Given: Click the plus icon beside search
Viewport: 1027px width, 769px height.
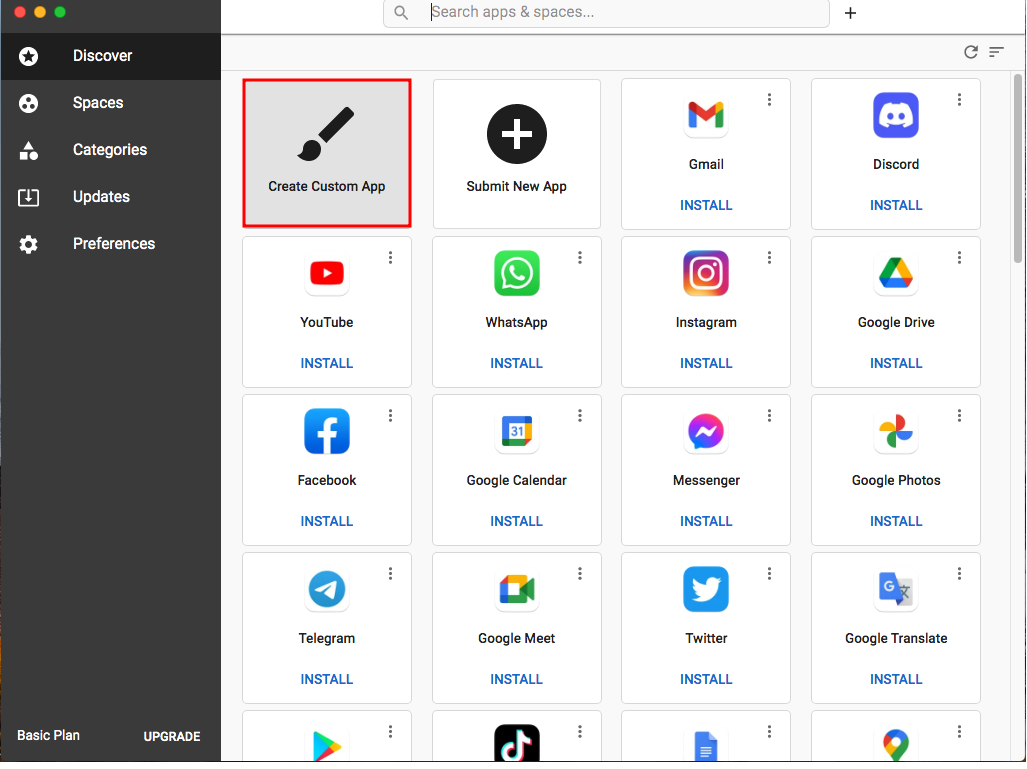Looking at the screenshot, I should pyautogui.click(x=850, y=13).
